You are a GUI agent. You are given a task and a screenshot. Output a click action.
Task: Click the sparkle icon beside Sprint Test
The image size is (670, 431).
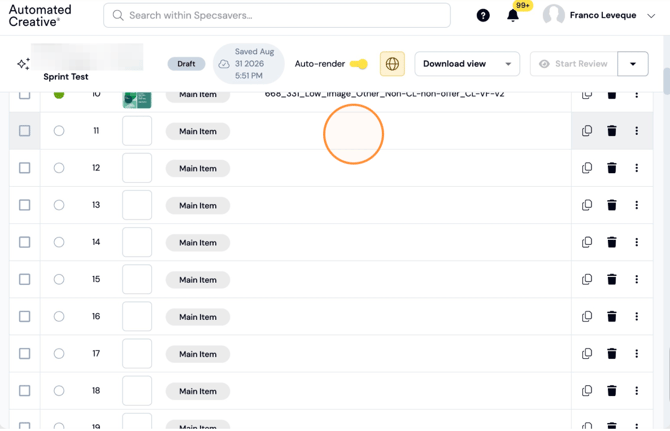[x=23, y=64]
